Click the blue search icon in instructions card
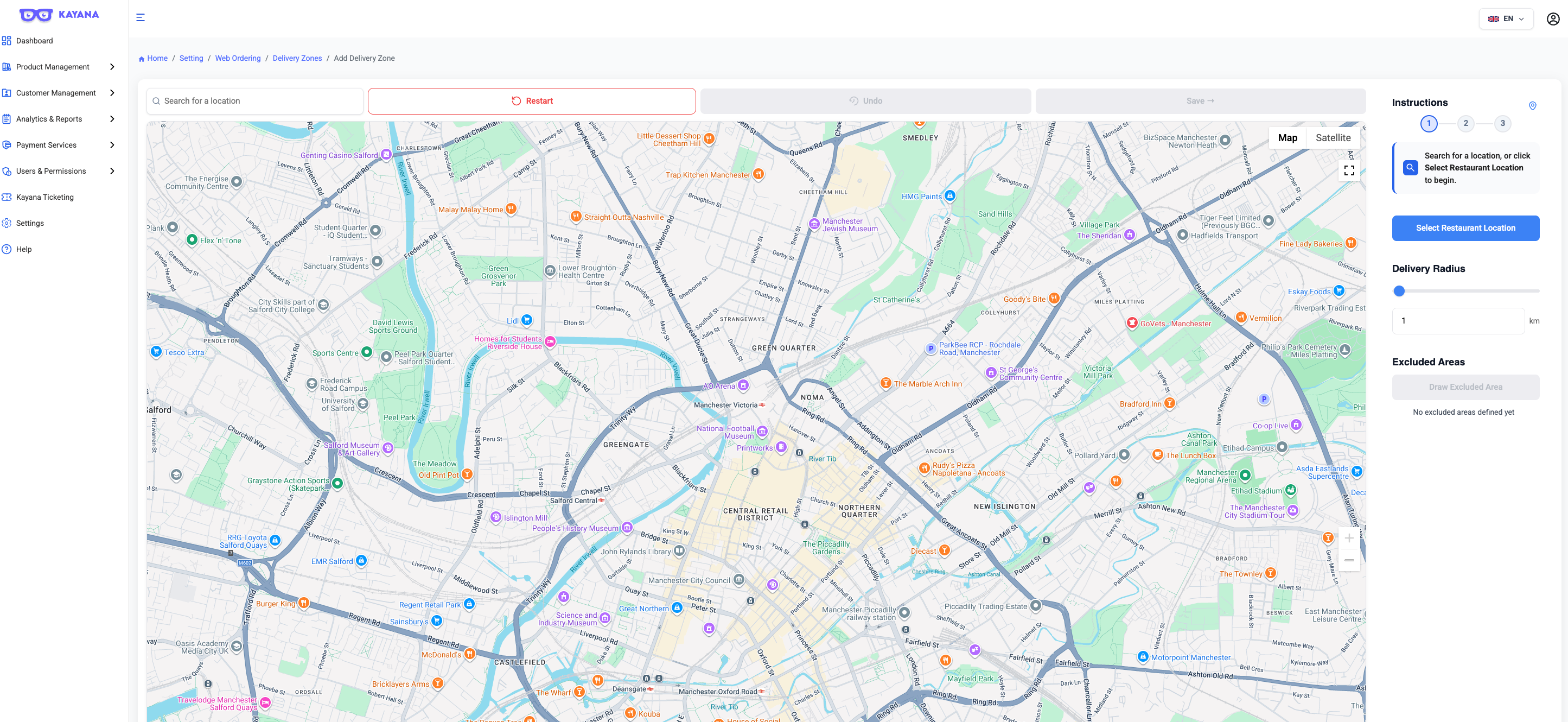 [1410, 168]
